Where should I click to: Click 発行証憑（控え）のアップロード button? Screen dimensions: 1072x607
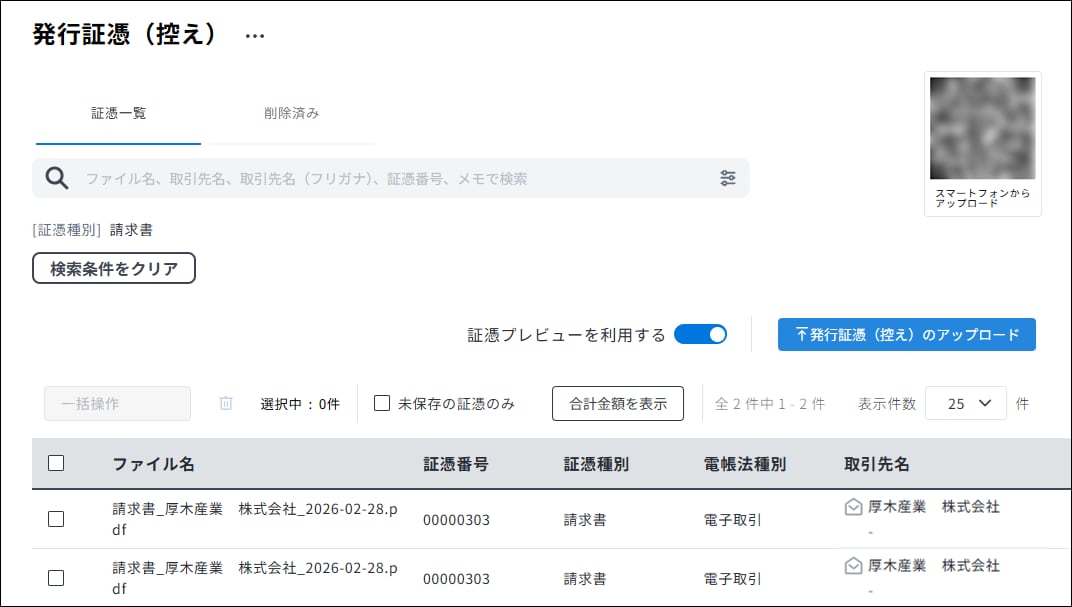[907, 334]
